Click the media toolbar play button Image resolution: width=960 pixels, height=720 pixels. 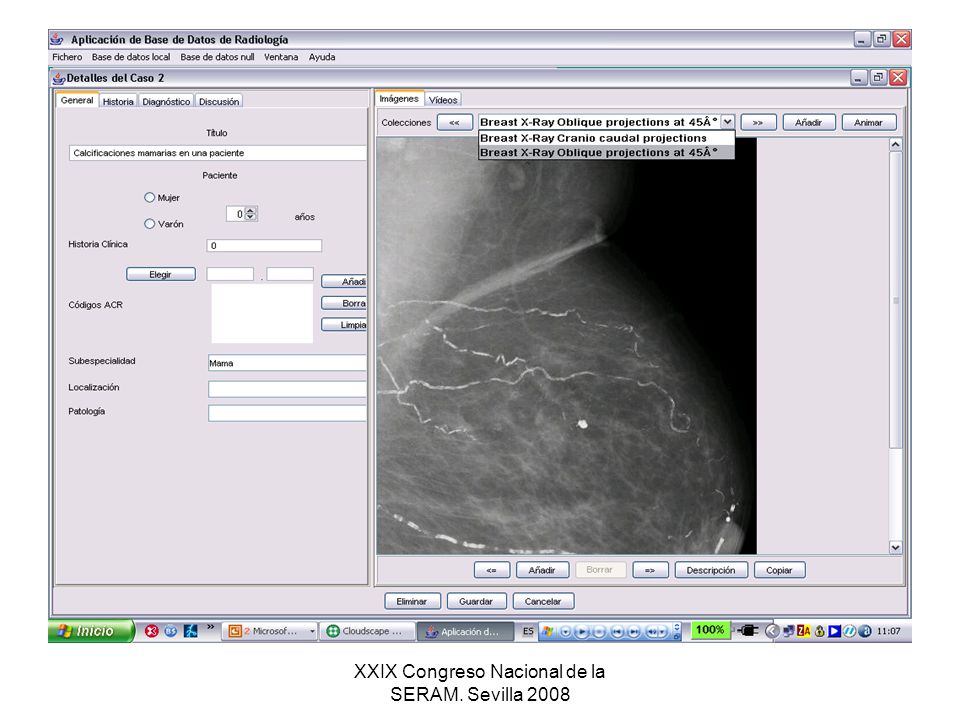[582, 631]
